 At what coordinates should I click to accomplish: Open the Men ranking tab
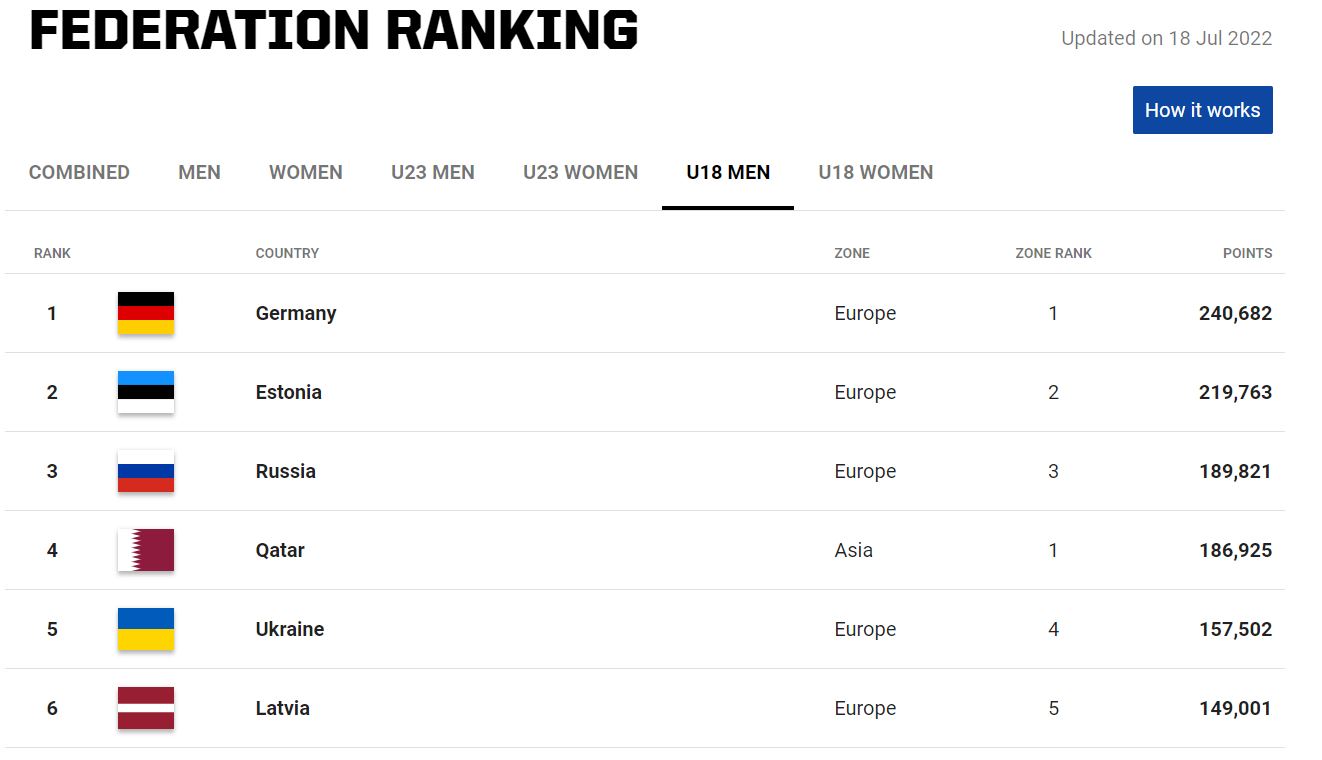[199, 172]
